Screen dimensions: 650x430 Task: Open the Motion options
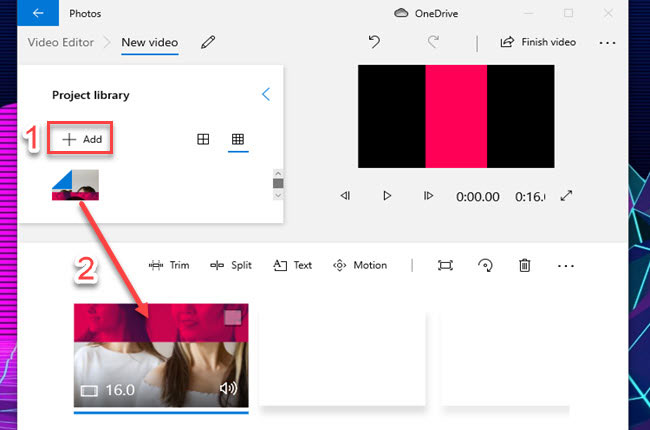pos(360,265)
